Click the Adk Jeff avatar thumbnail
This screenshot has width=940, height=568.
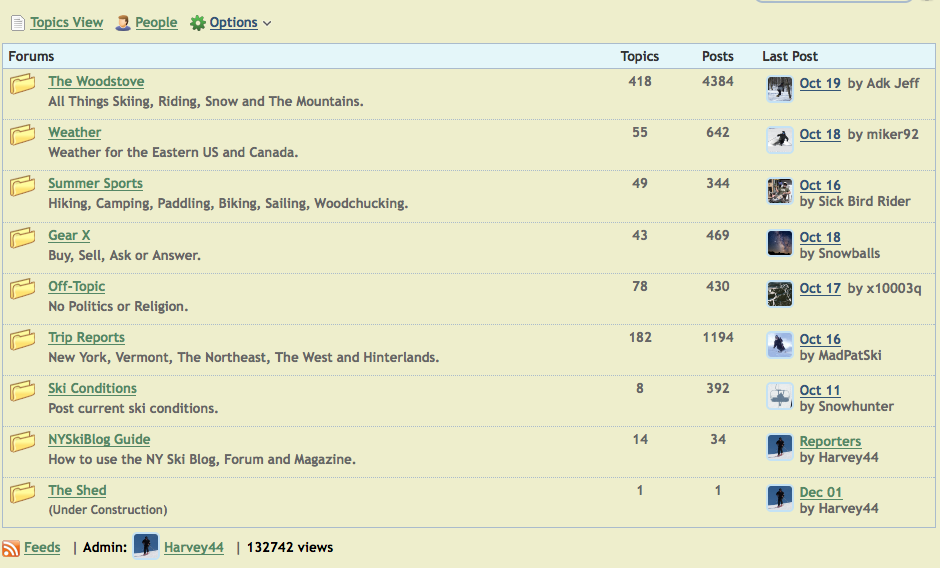780,88
